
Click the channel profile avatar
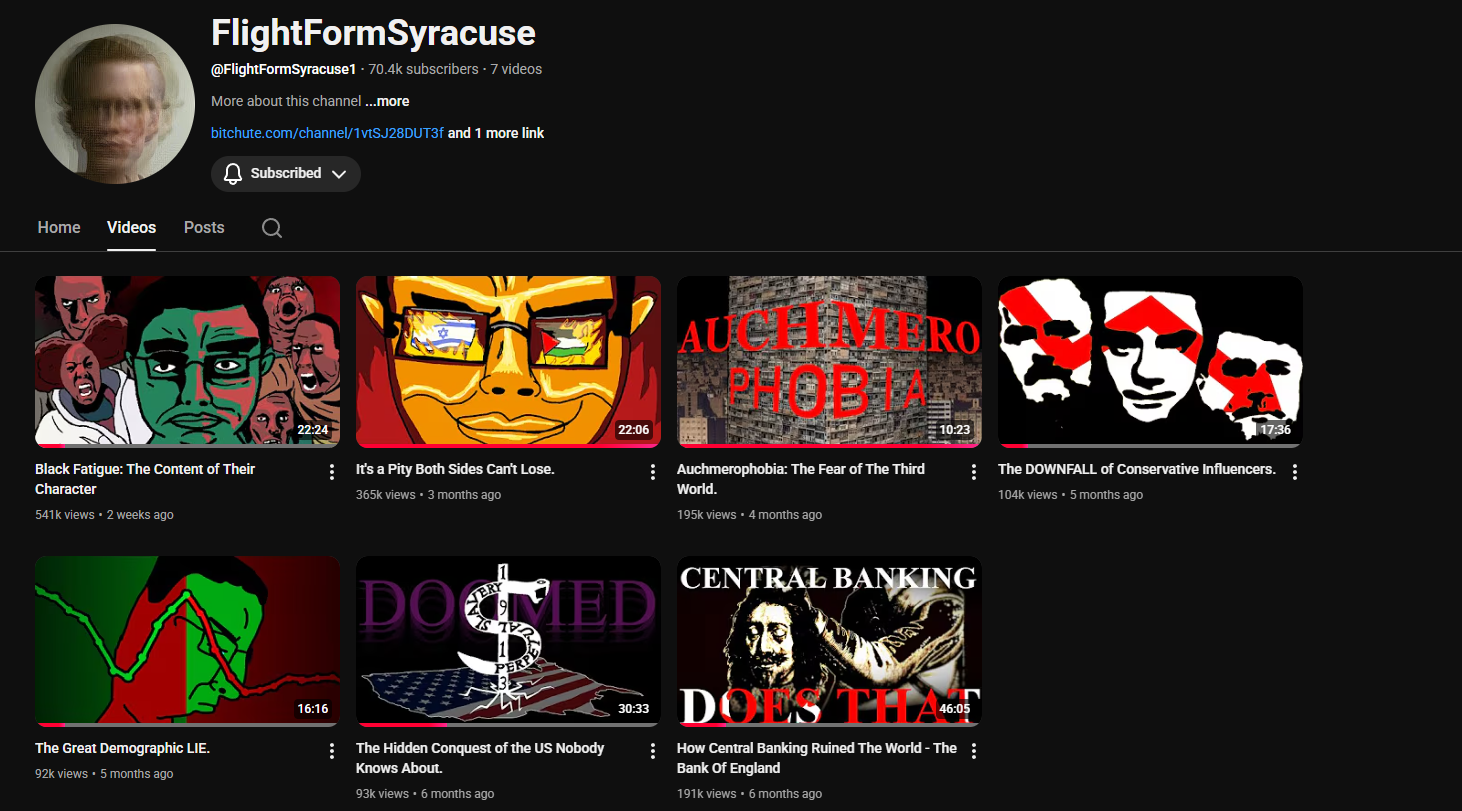tap(115, 104)
